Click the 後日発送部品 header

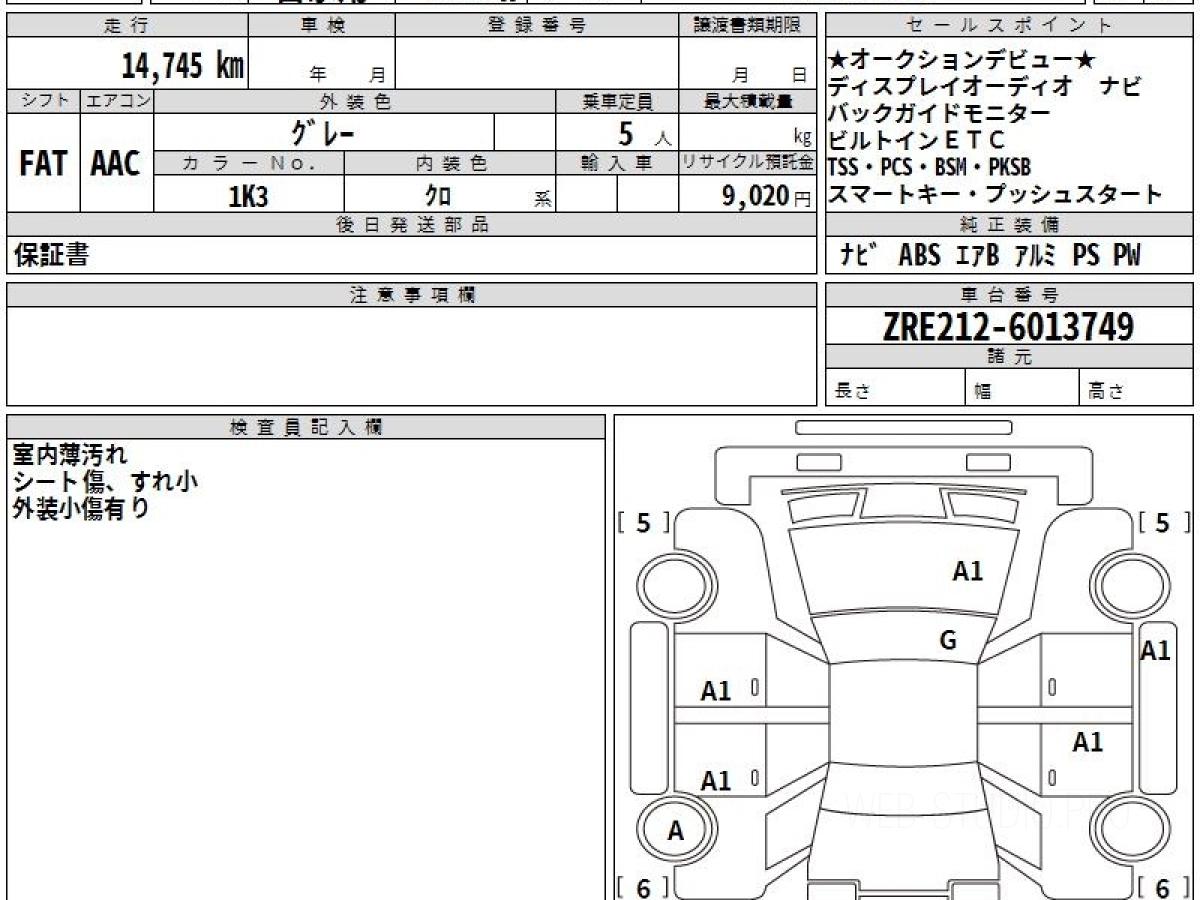[412, 225]
